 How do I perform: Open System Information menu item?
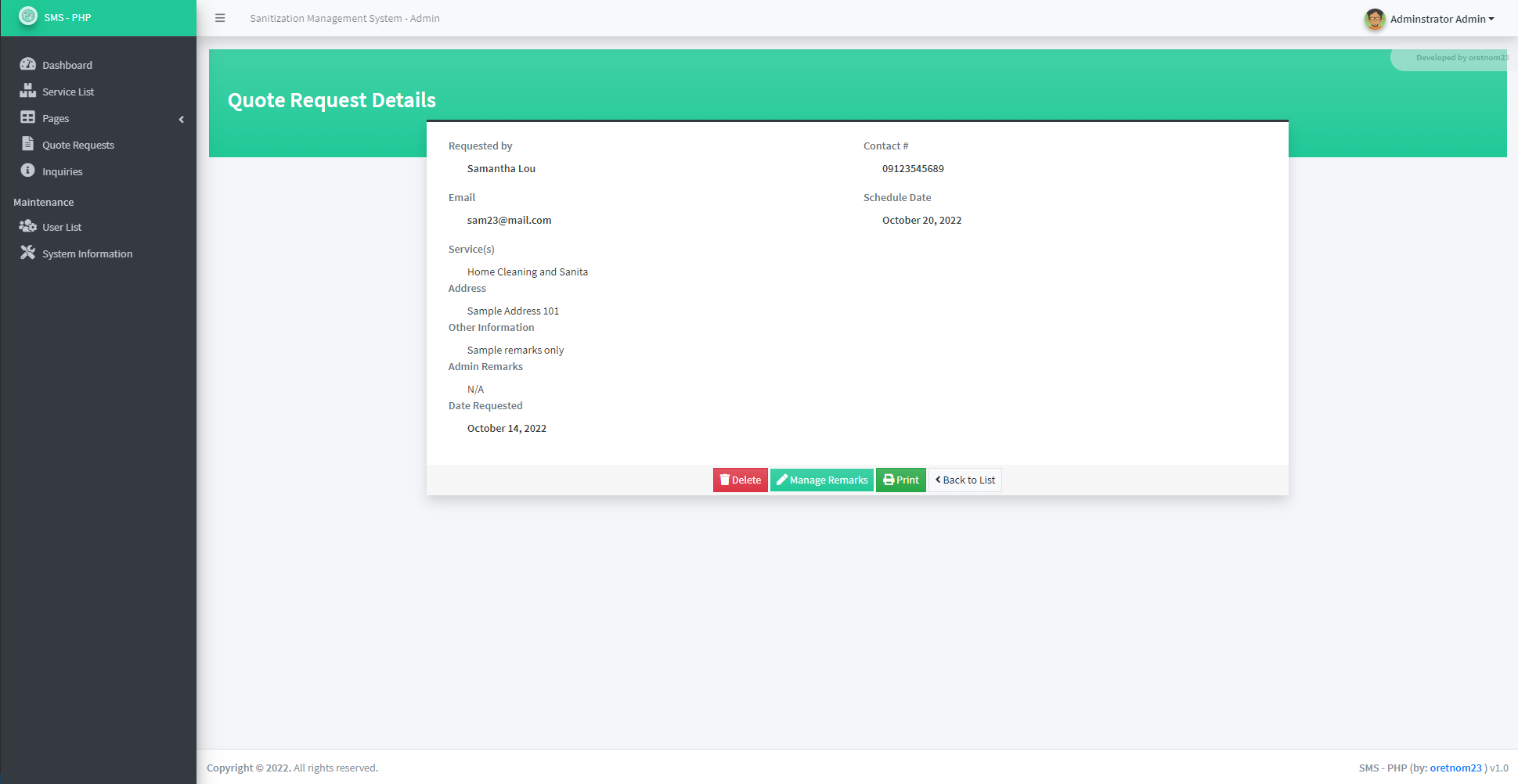[x=98, y=254]
